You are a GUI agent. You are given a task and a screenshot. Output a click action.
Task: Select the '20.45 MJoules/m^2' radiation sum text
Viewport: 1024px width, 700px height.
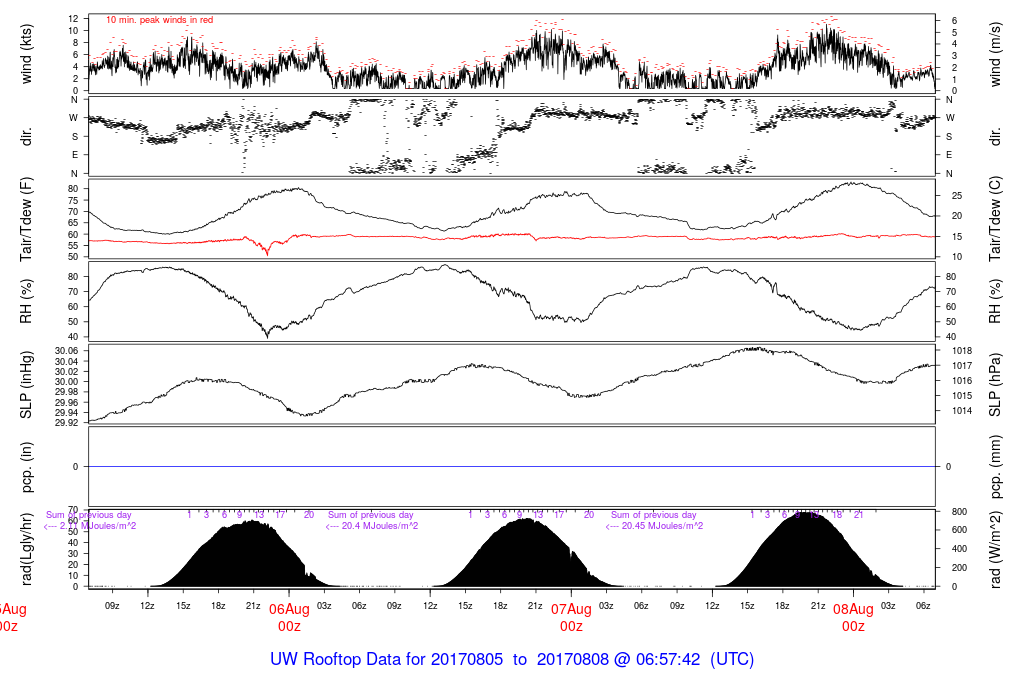click(x=662, y=526)
